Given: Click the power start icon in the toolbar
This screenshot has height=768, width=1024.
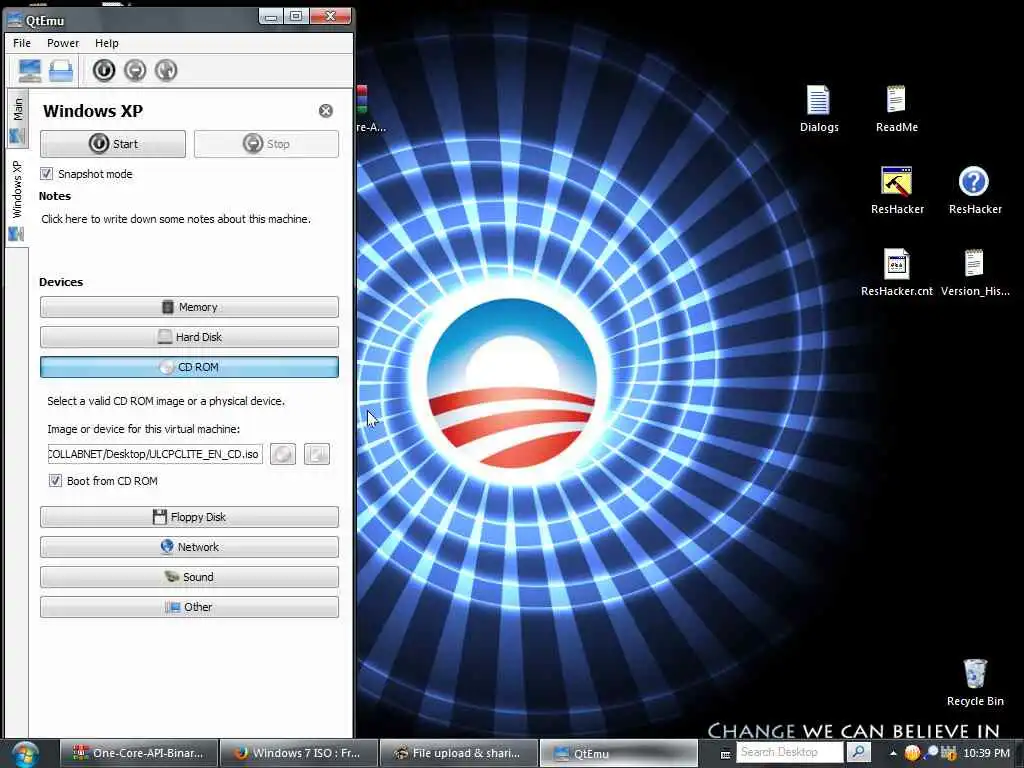Looking at the screenshot, I should click(x=103, y=70).
